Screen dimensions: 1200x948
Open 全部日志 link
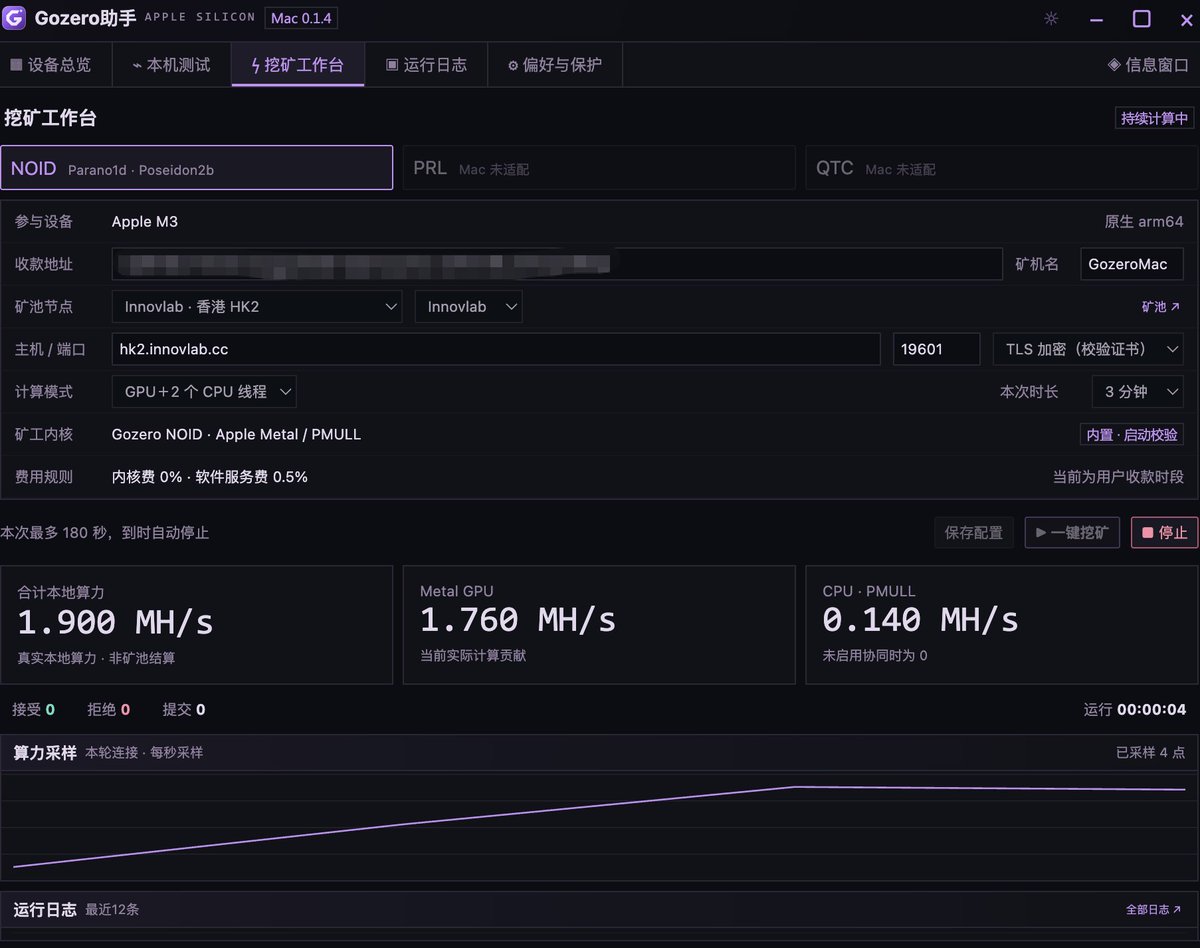[1154, 910]
